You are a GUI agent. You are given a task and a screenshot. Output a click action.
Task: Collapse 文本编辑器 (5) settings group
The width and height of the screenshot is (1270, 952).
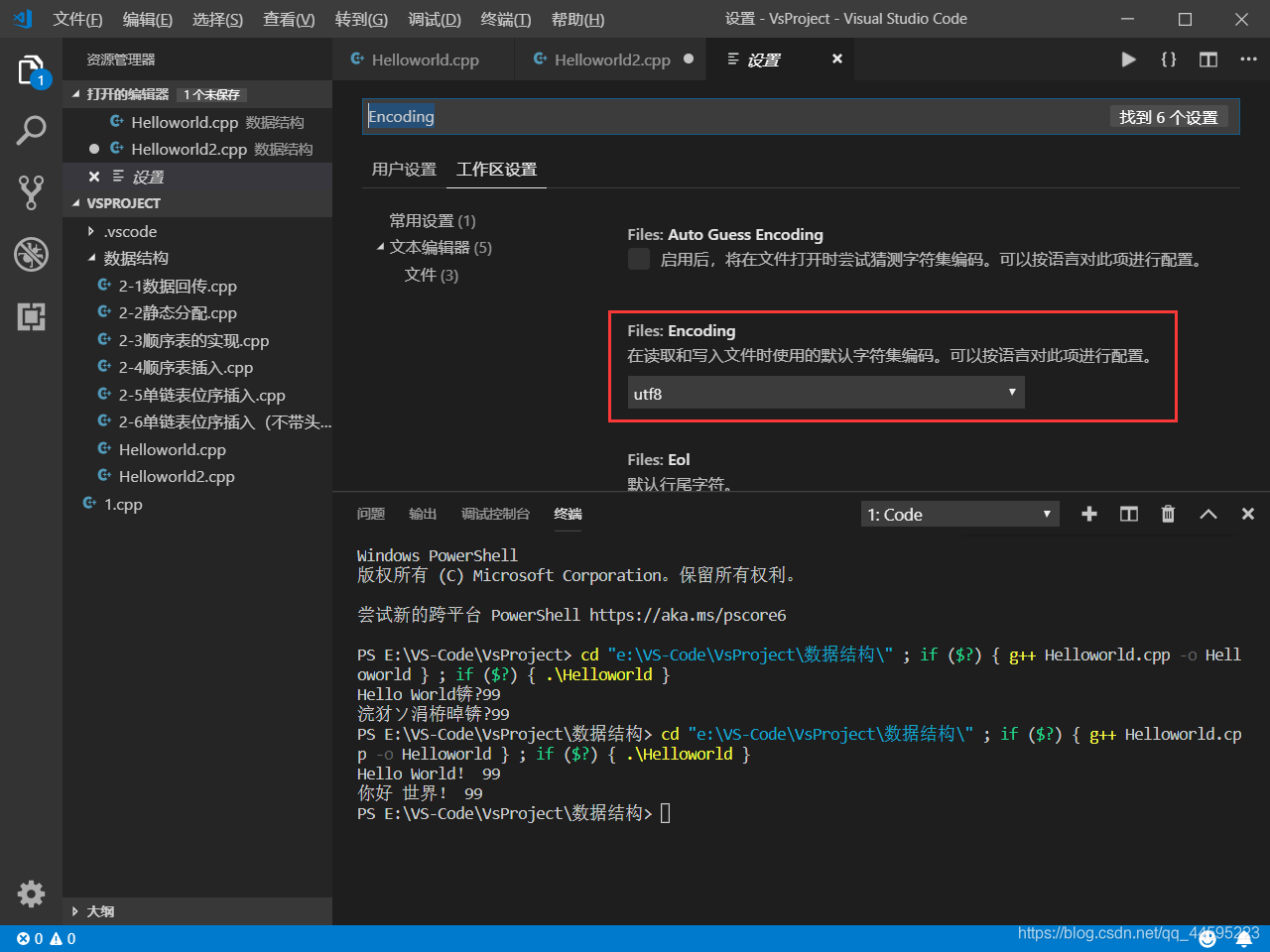[x=381, y=247]
